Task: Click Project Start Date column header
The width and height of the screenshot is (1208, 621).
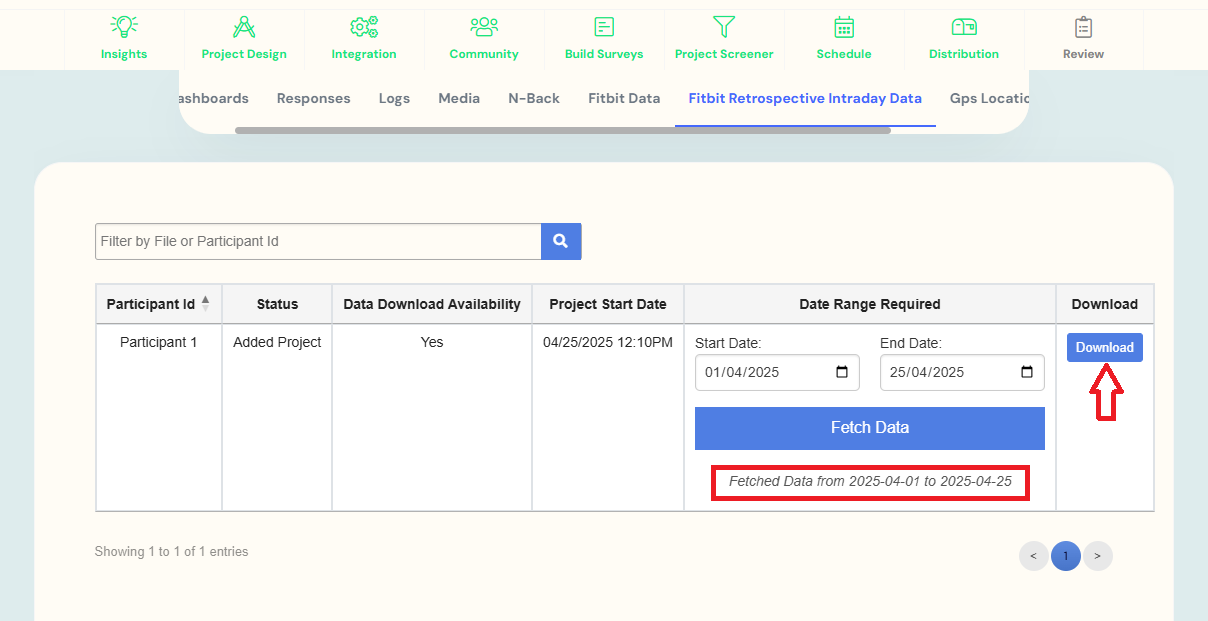Action: pyautogui.click(x=608, y=304)
